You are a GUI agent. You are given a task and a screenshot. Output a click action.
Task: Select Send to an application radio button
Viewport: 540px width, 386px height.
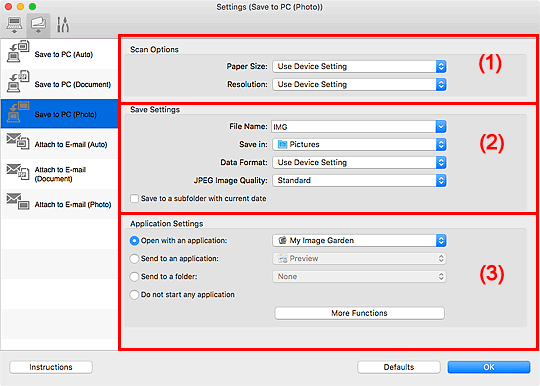click(x=134, y=259)
